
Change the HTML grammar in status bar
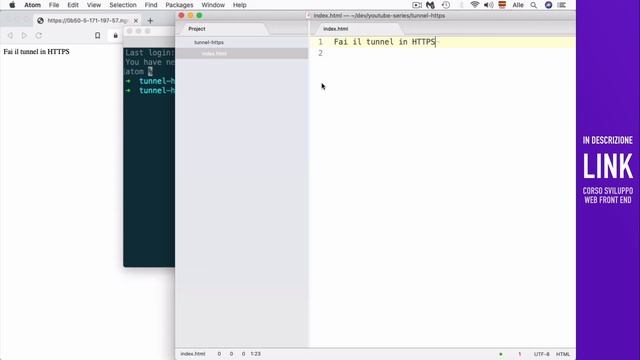point(563,354)
